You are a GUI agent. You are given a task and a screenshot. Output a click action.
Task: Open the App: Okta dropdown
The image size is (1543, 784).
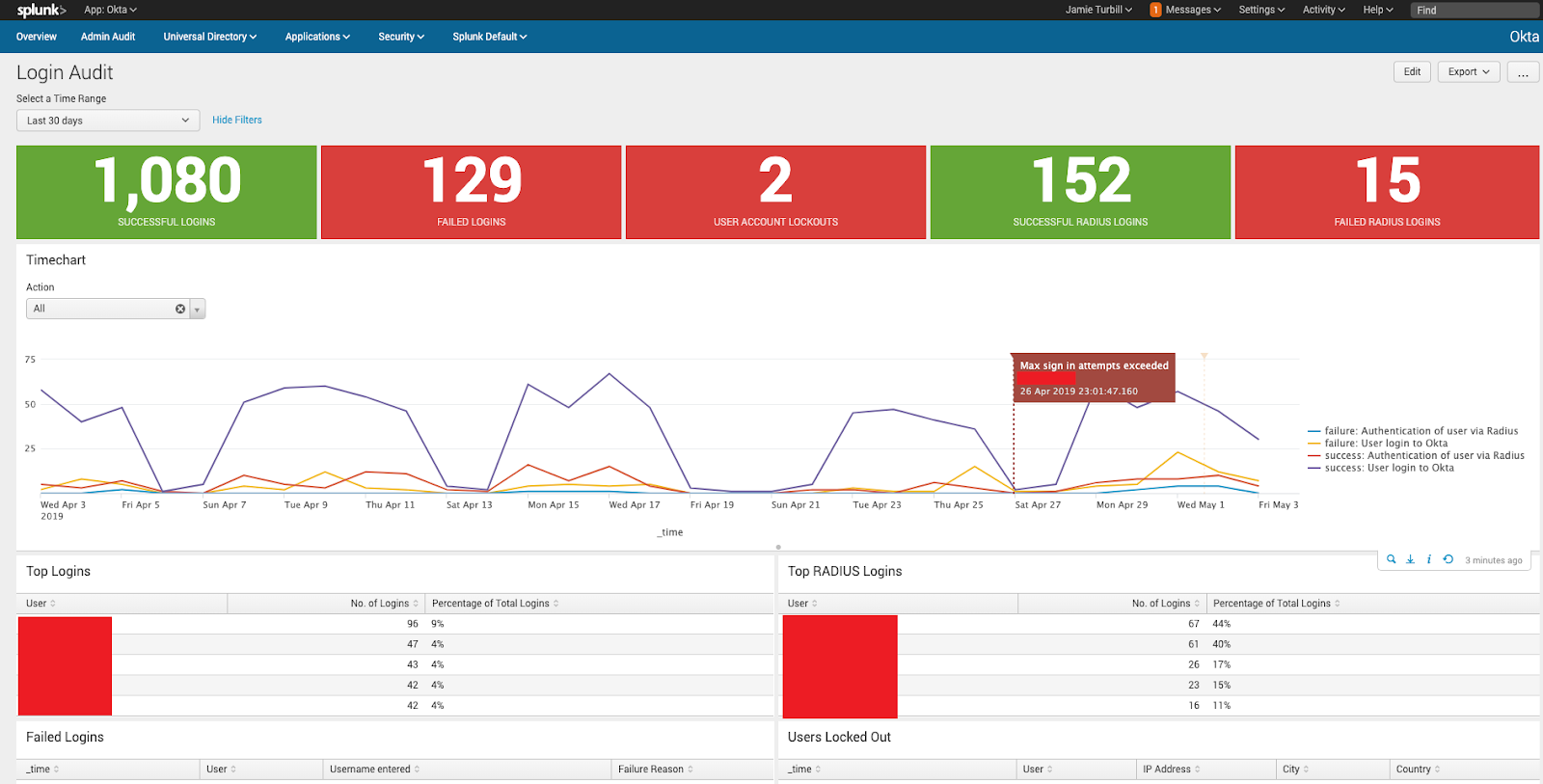pos(110,10)
